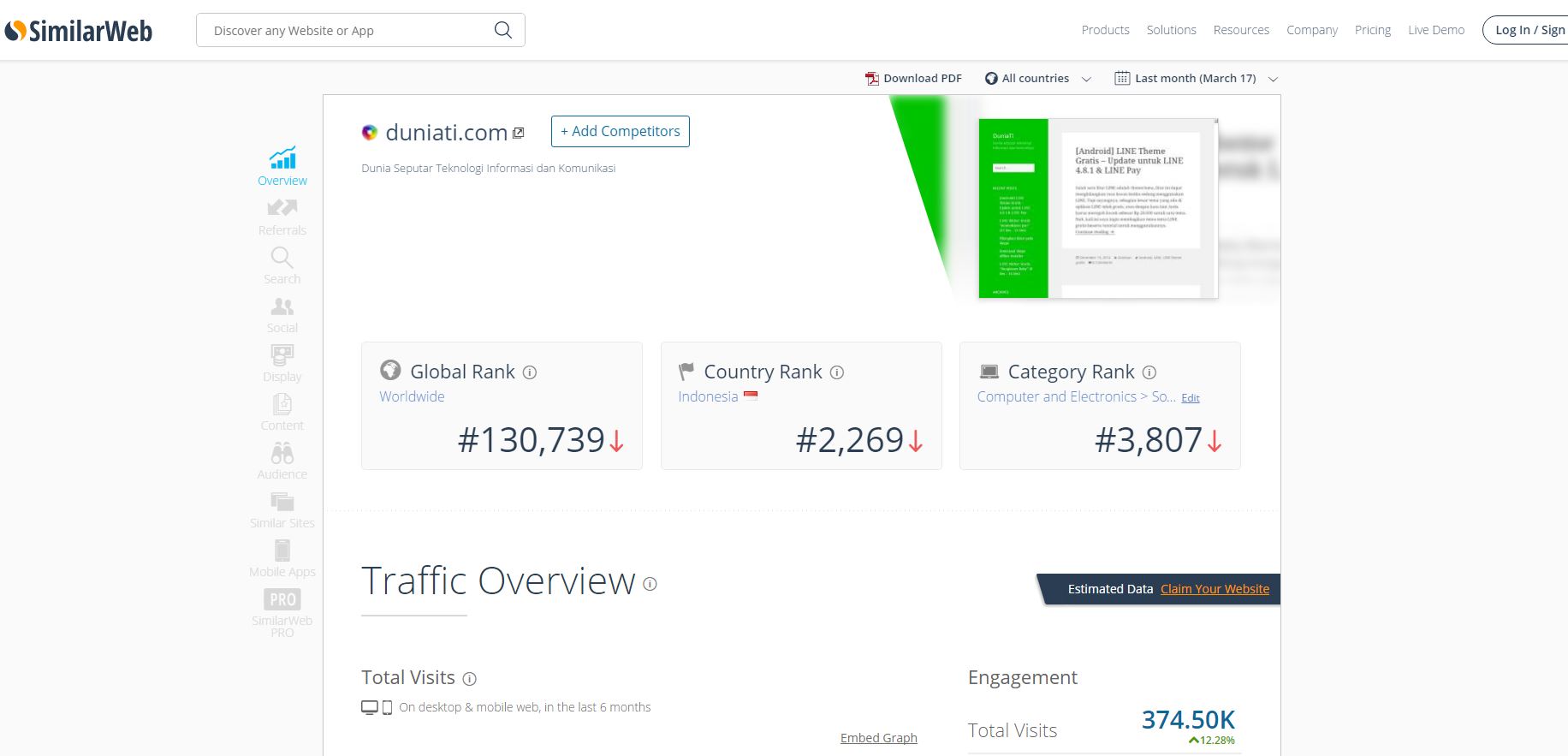Image resolution: width=1568 pixels, height=756 pixels.
Task: Go to the Pricing page
Action: coord(1373,30)
